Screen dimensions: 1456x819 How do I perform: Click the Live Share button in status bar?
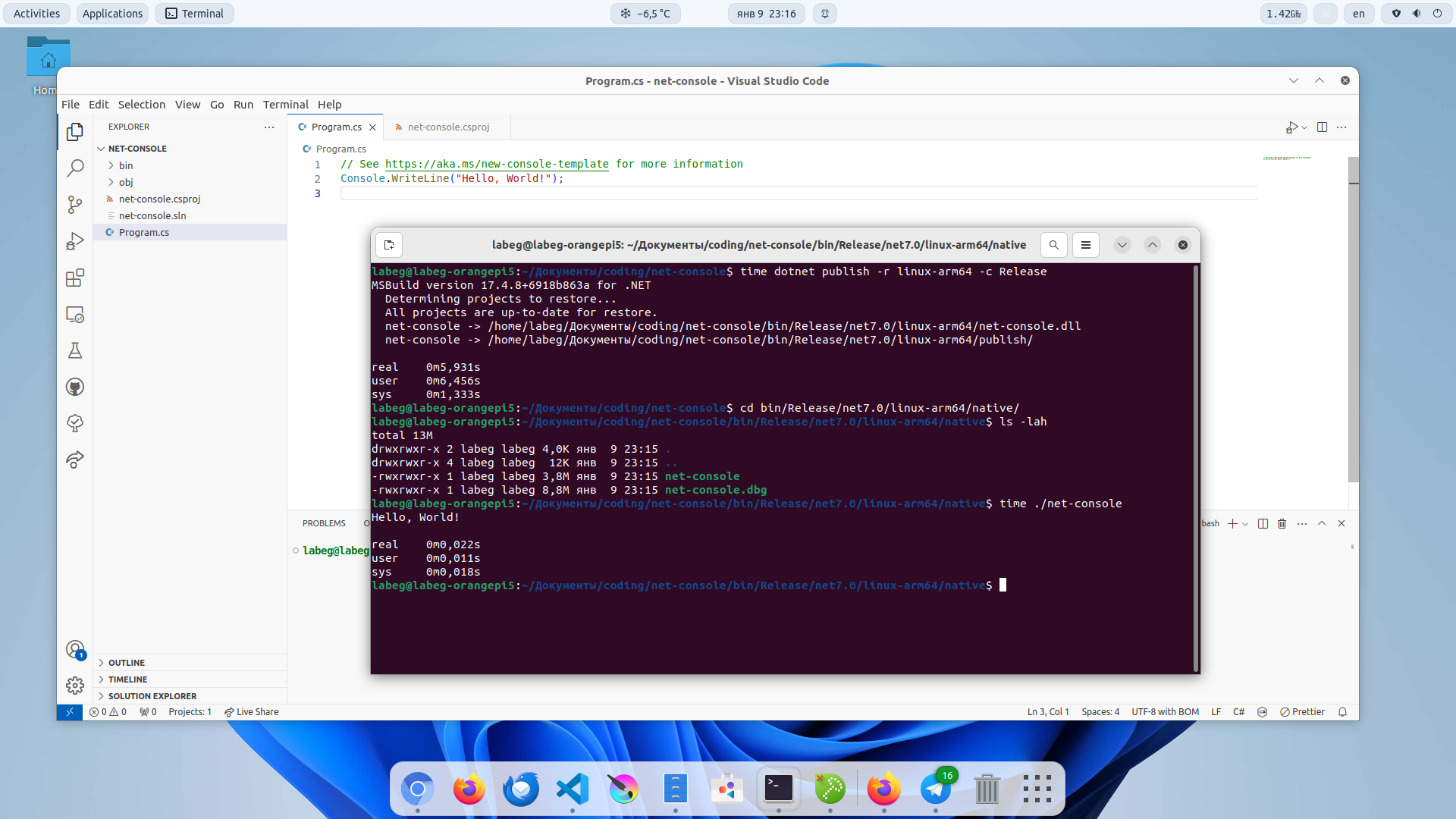pyautogui.click(x=251, y=712)
